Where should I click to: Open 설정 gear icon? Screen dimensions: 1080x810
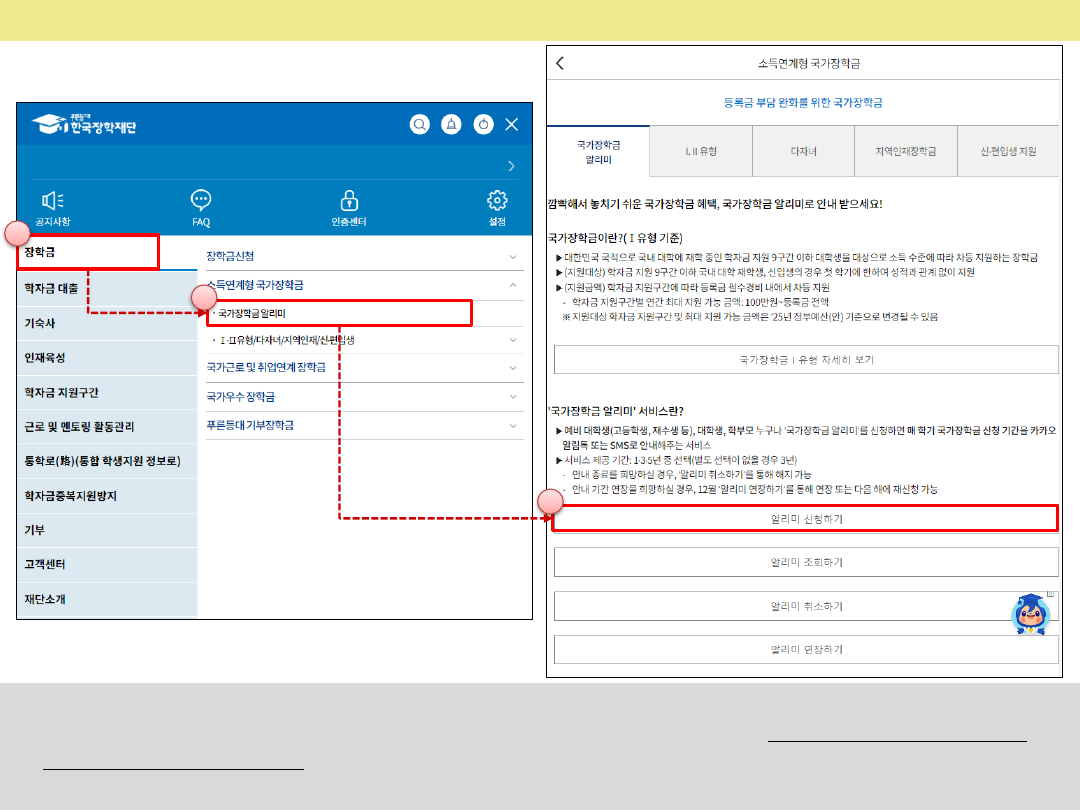[497, 200]
